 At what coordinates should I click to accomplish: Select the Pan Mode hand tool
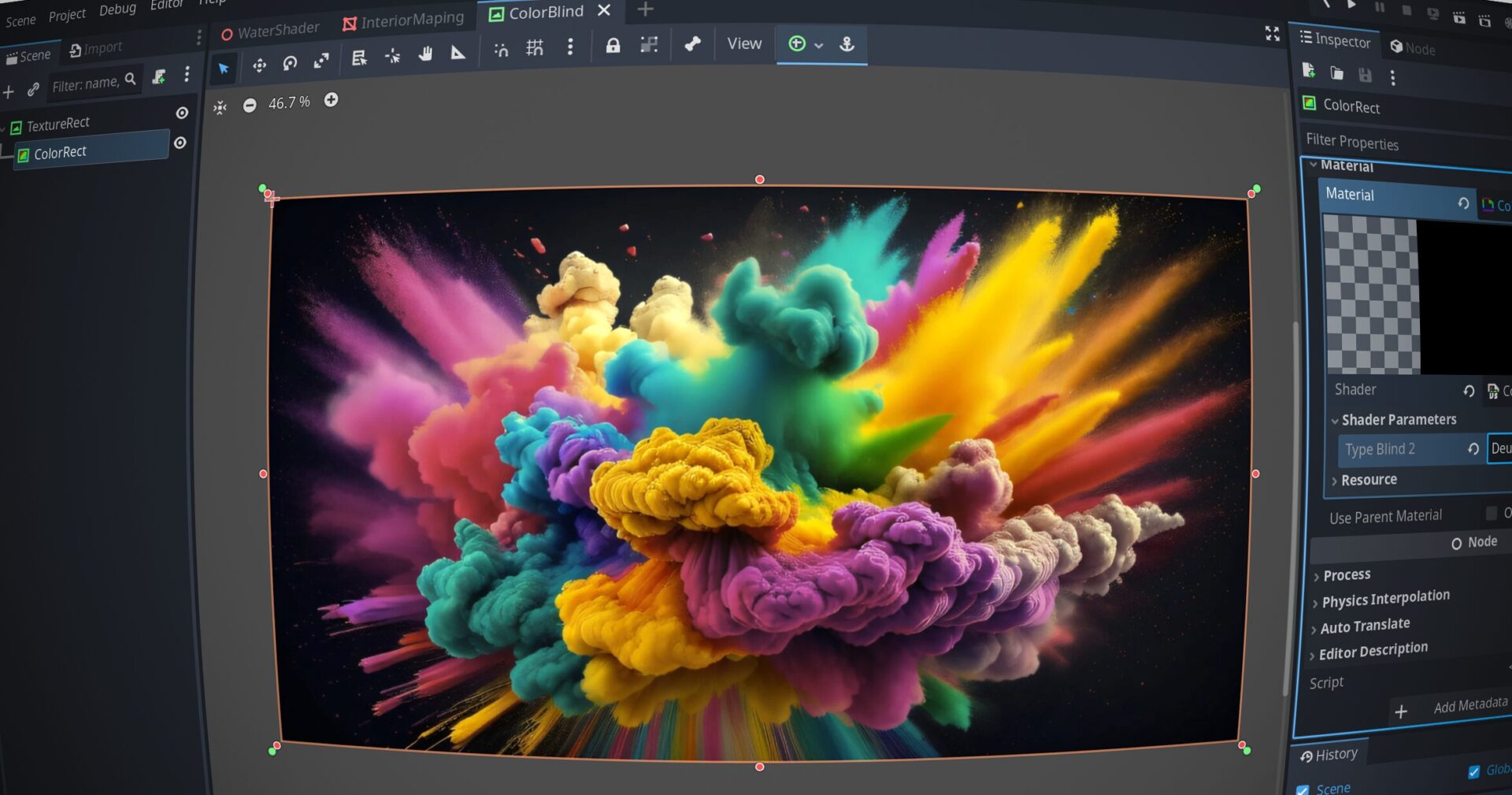[425, 54]
